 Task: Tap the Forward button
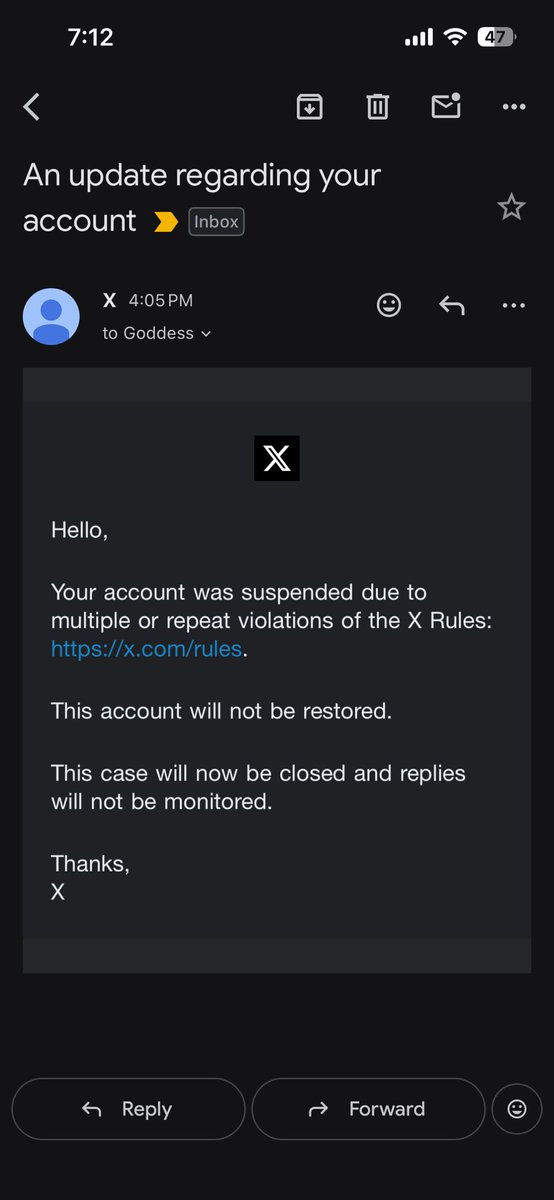click(x=368, y=1109)
